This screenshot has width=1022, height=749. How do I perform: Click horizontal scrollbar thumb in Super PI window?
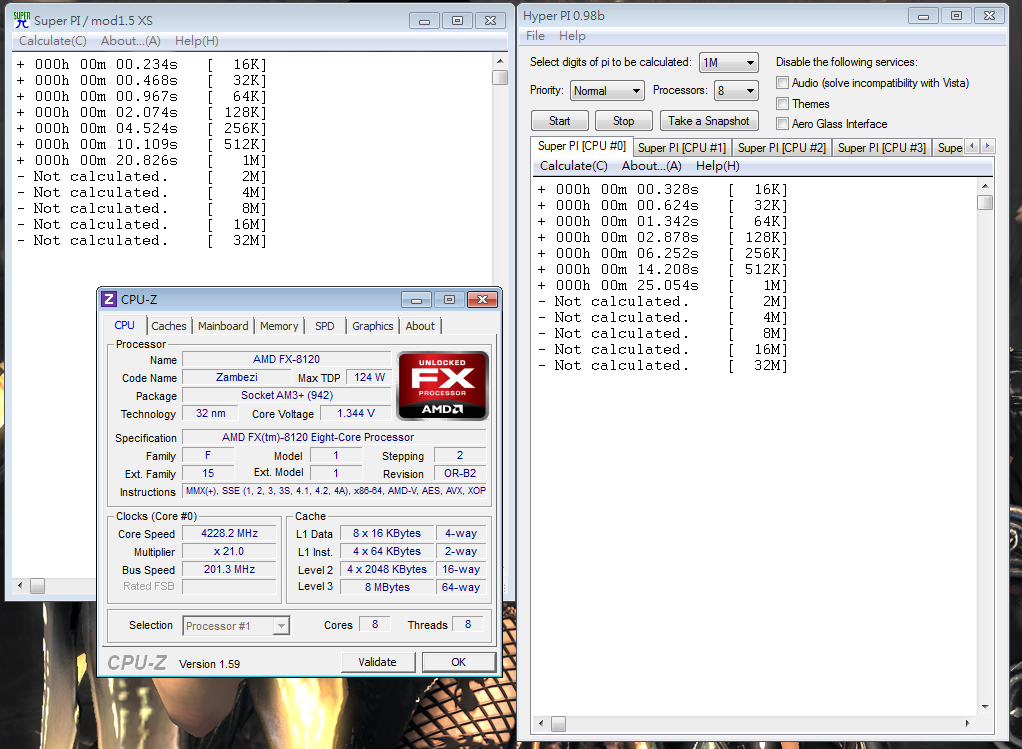point(38,586)
